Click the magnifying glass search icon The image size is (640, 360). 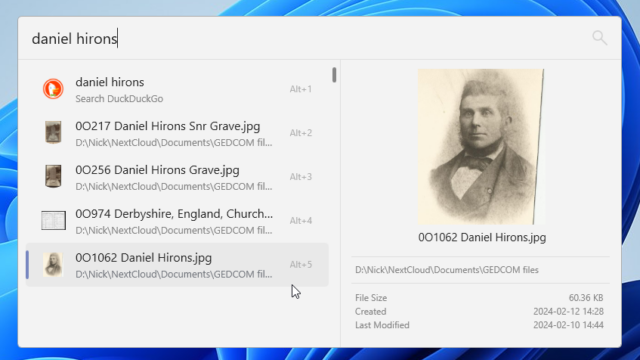coord(600,38)
